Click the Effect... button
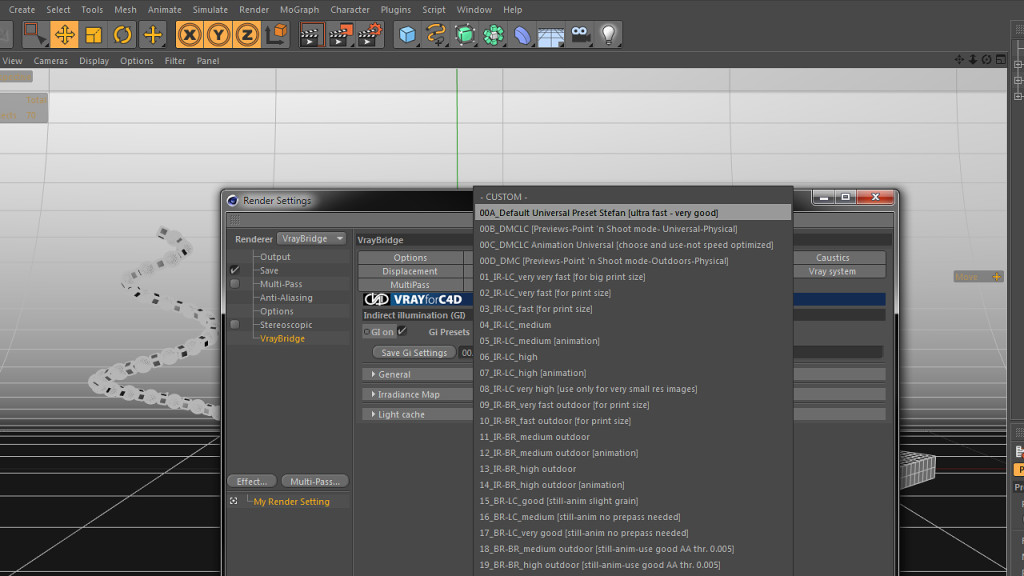The width and height of the screenshot is (1024, 576). (x=252, y=481)
